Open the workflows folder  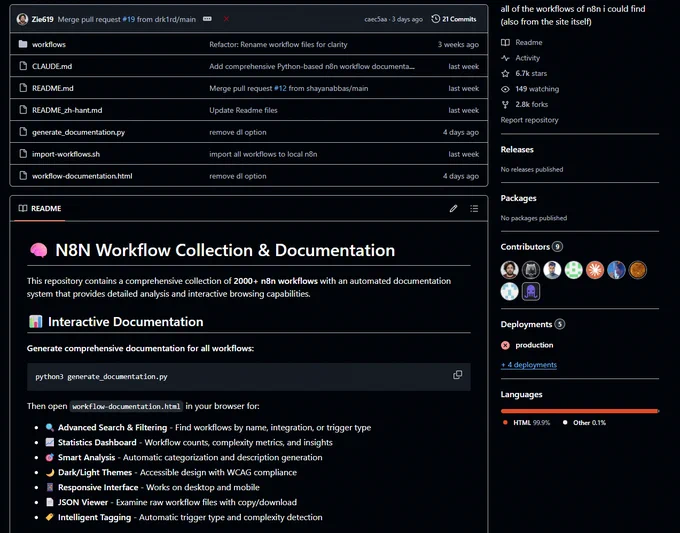coord(49,44)
